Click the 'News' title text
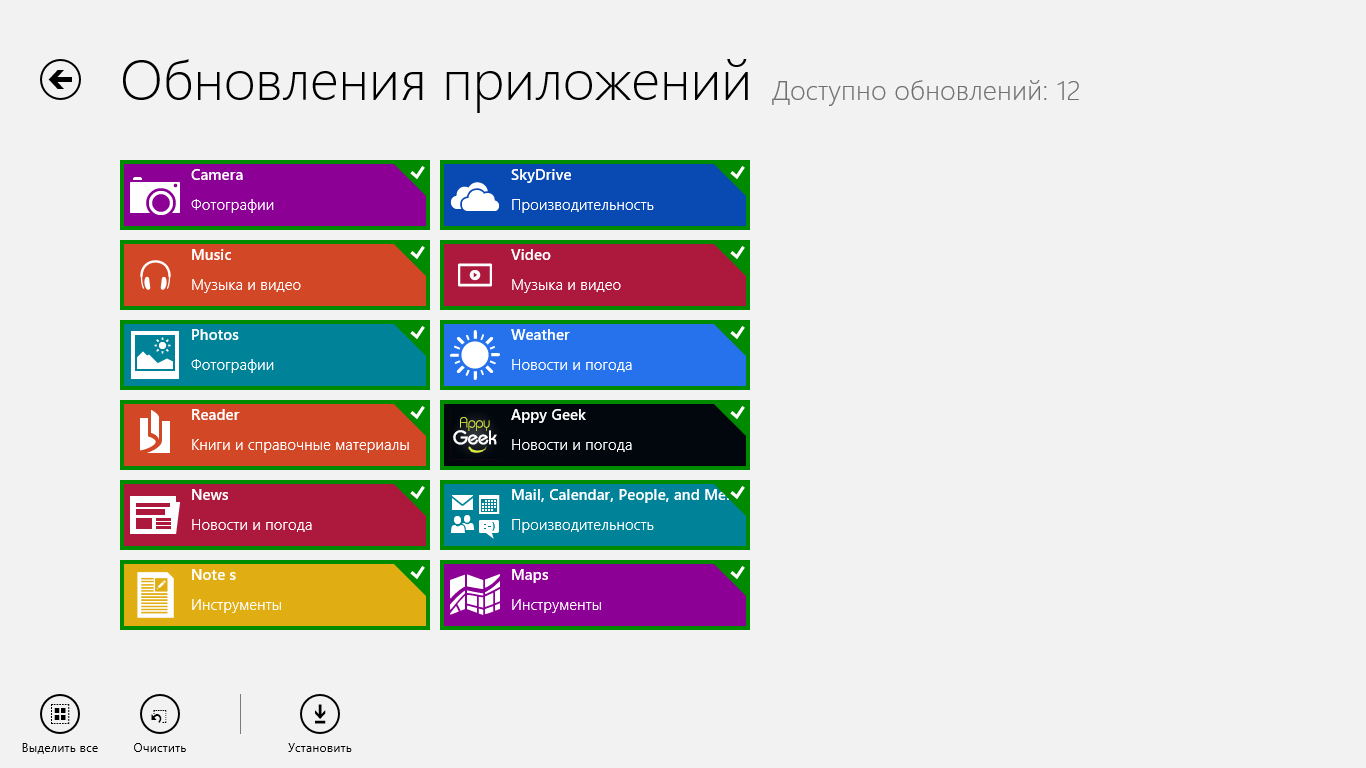 click(210, 495)
